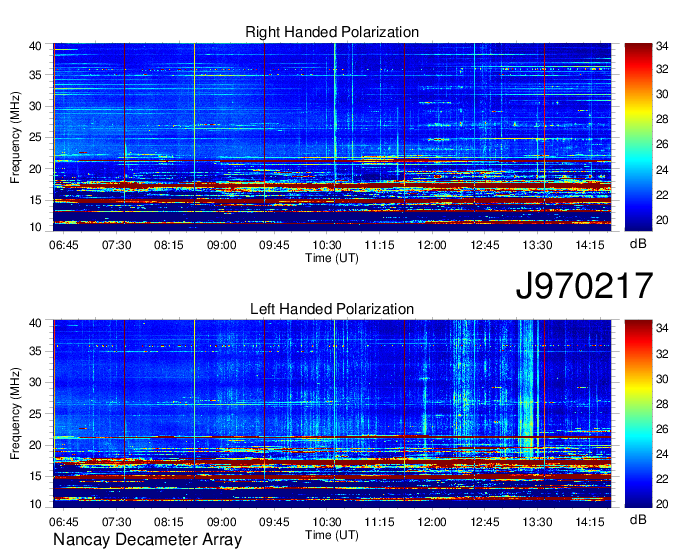680x552 pixels.
Task: Click the "10:30" time tick on the left-handed plot
Action: point(327,522)
